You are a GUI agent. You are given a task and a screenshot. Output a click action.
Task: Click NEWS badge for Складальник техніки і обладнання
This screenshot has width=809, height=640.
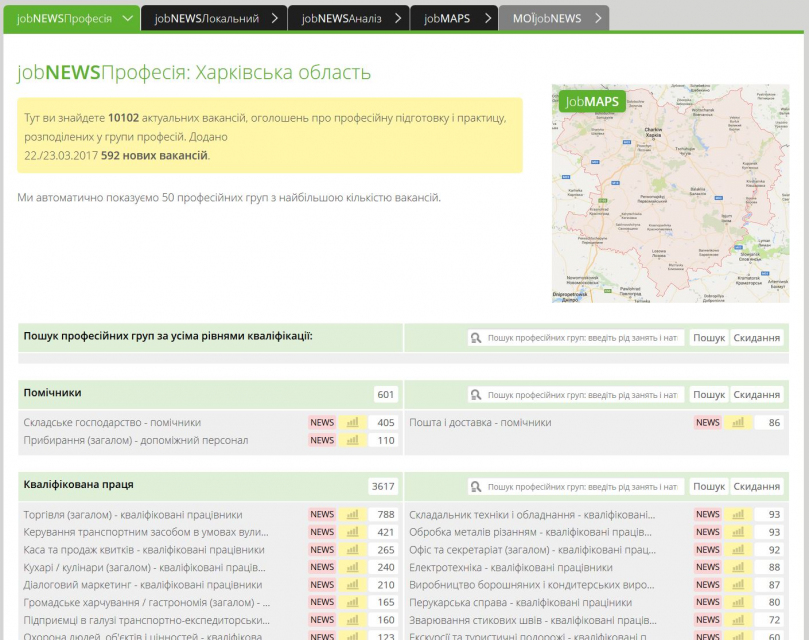click(707, 515)
